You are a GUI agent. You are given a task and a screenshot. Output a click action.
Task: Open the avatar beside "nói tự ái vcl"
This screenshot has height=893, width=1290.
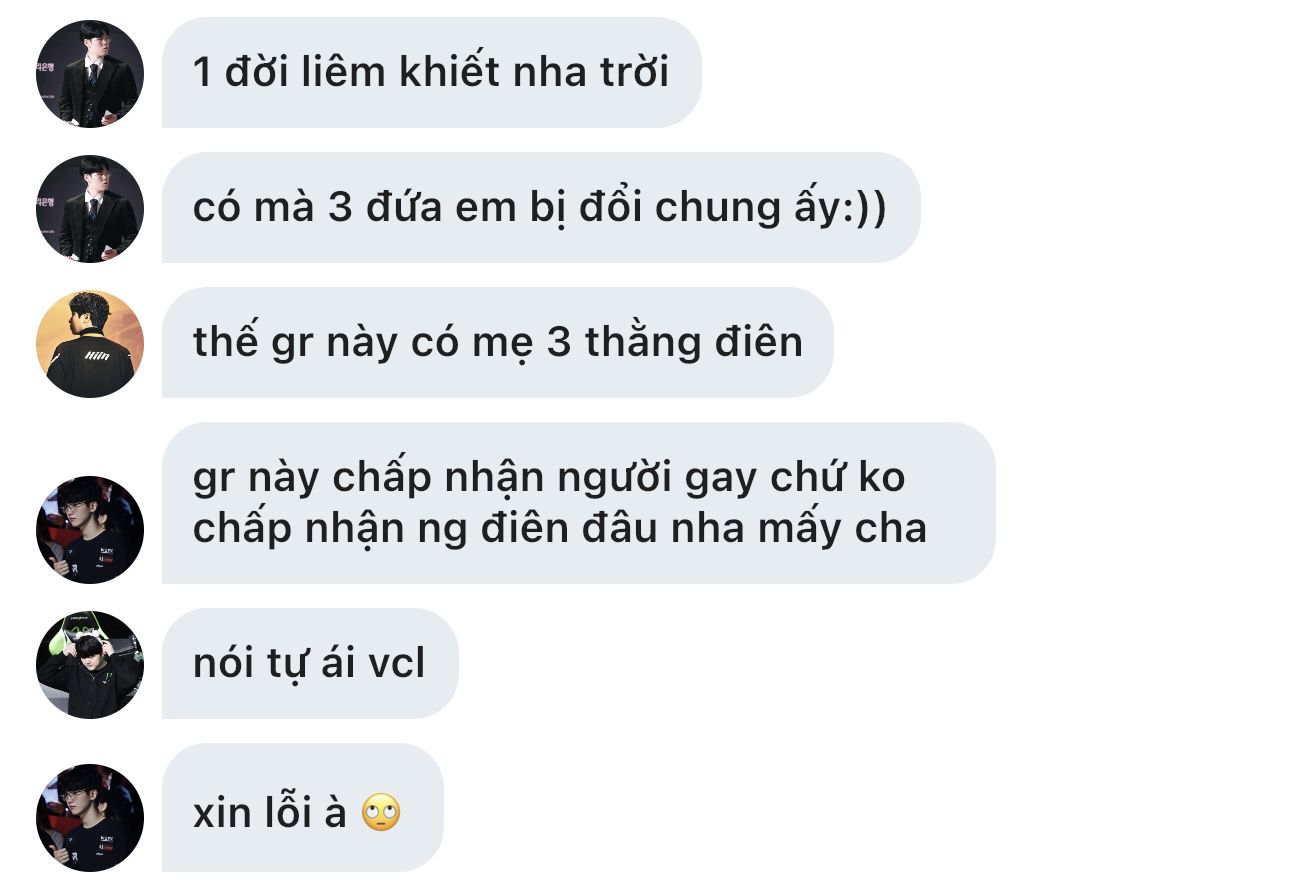pyautogui.click(x=90, y=665)
